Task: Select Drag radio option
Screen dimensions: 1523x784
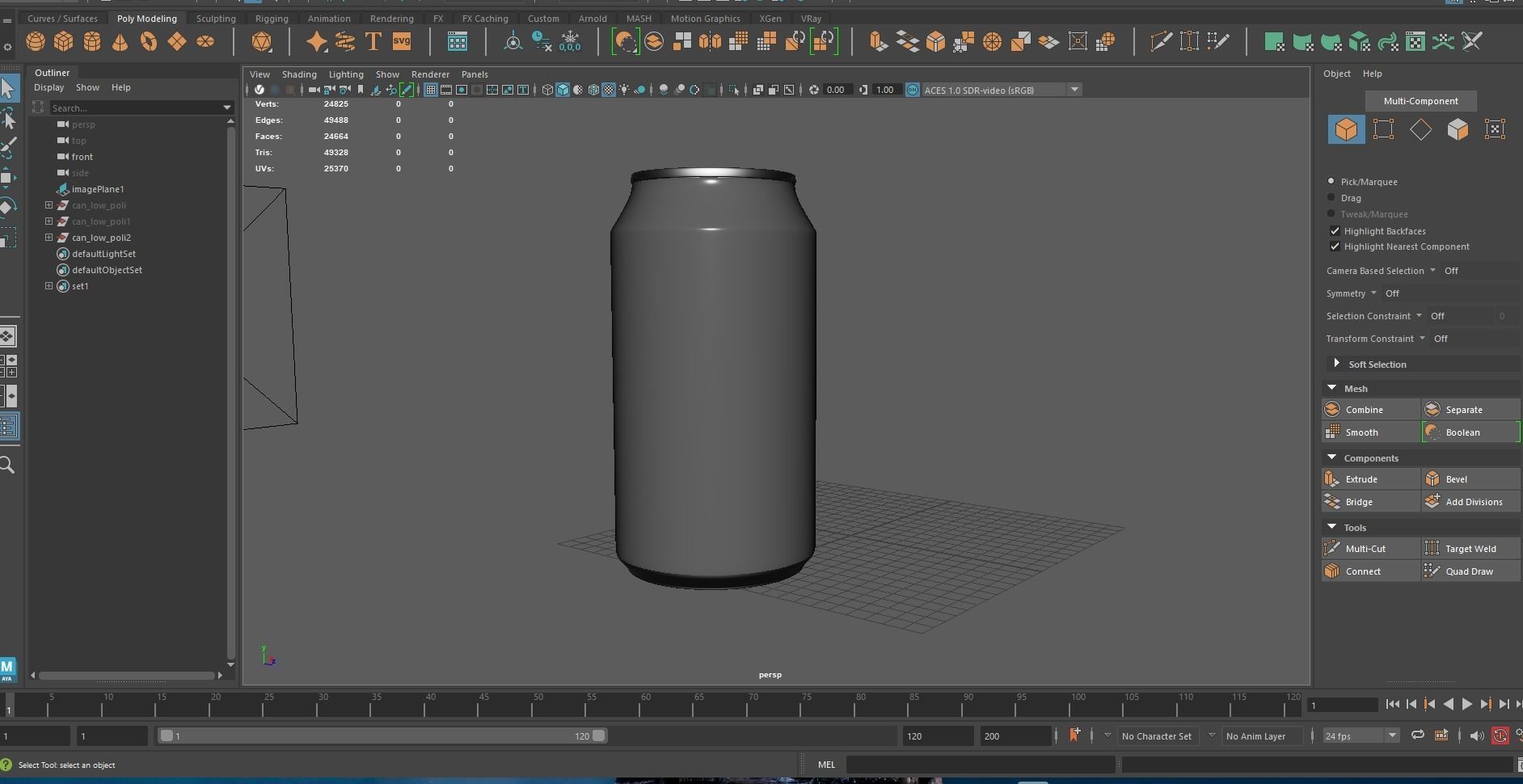Action: click(x=1331, y=197)
